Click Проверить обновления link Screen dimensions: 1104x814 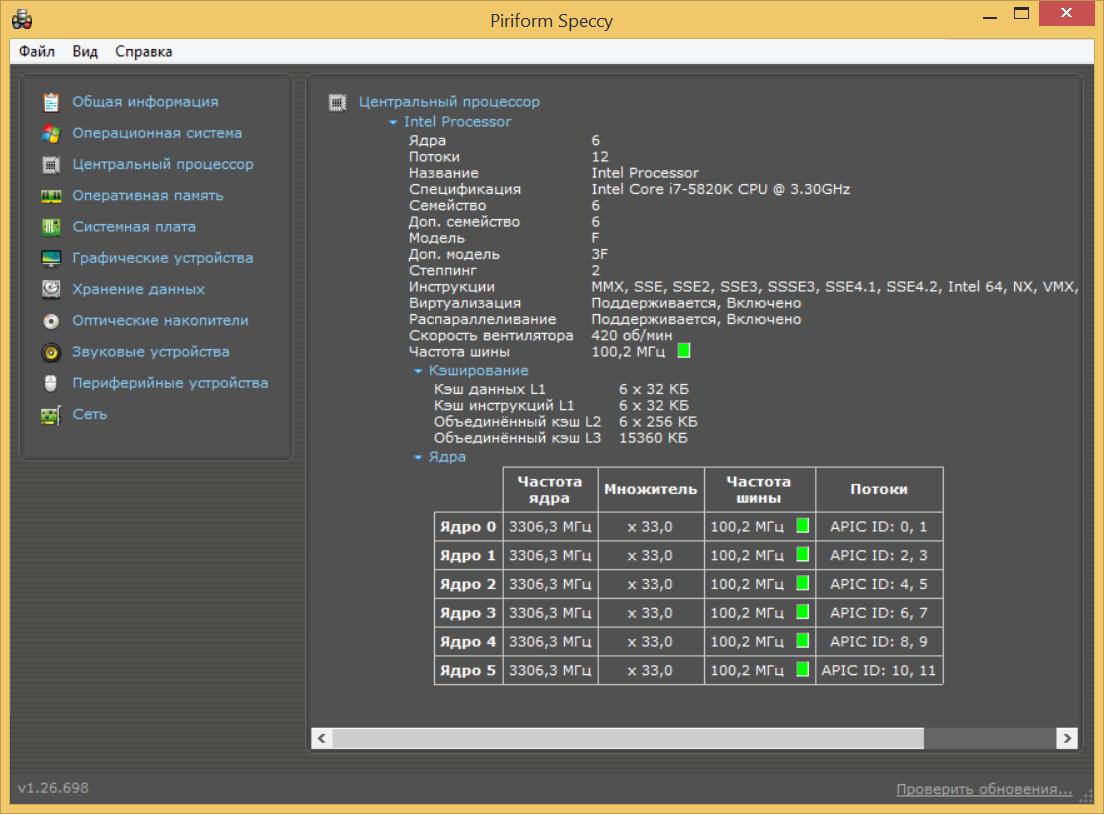(x=984, y=789)
